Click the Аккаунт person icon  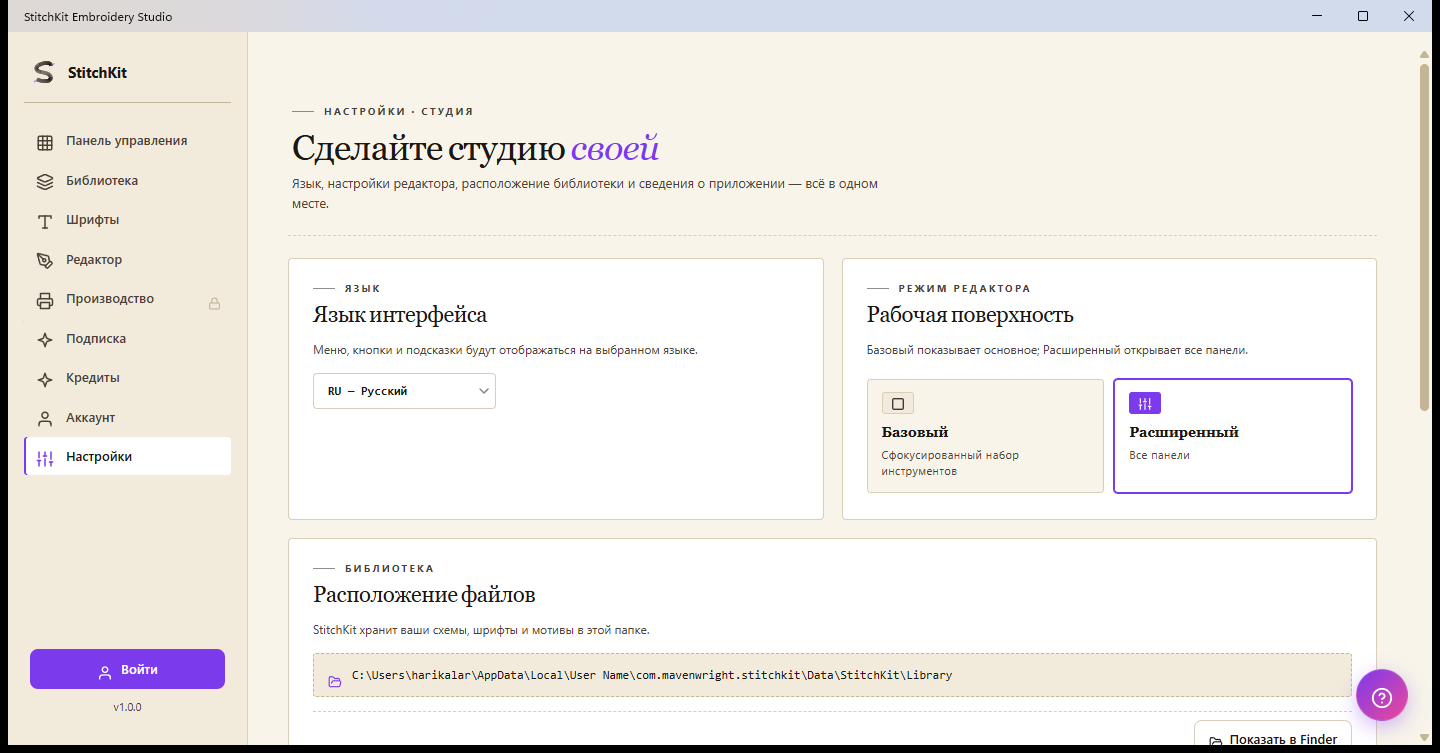(45, 418)
